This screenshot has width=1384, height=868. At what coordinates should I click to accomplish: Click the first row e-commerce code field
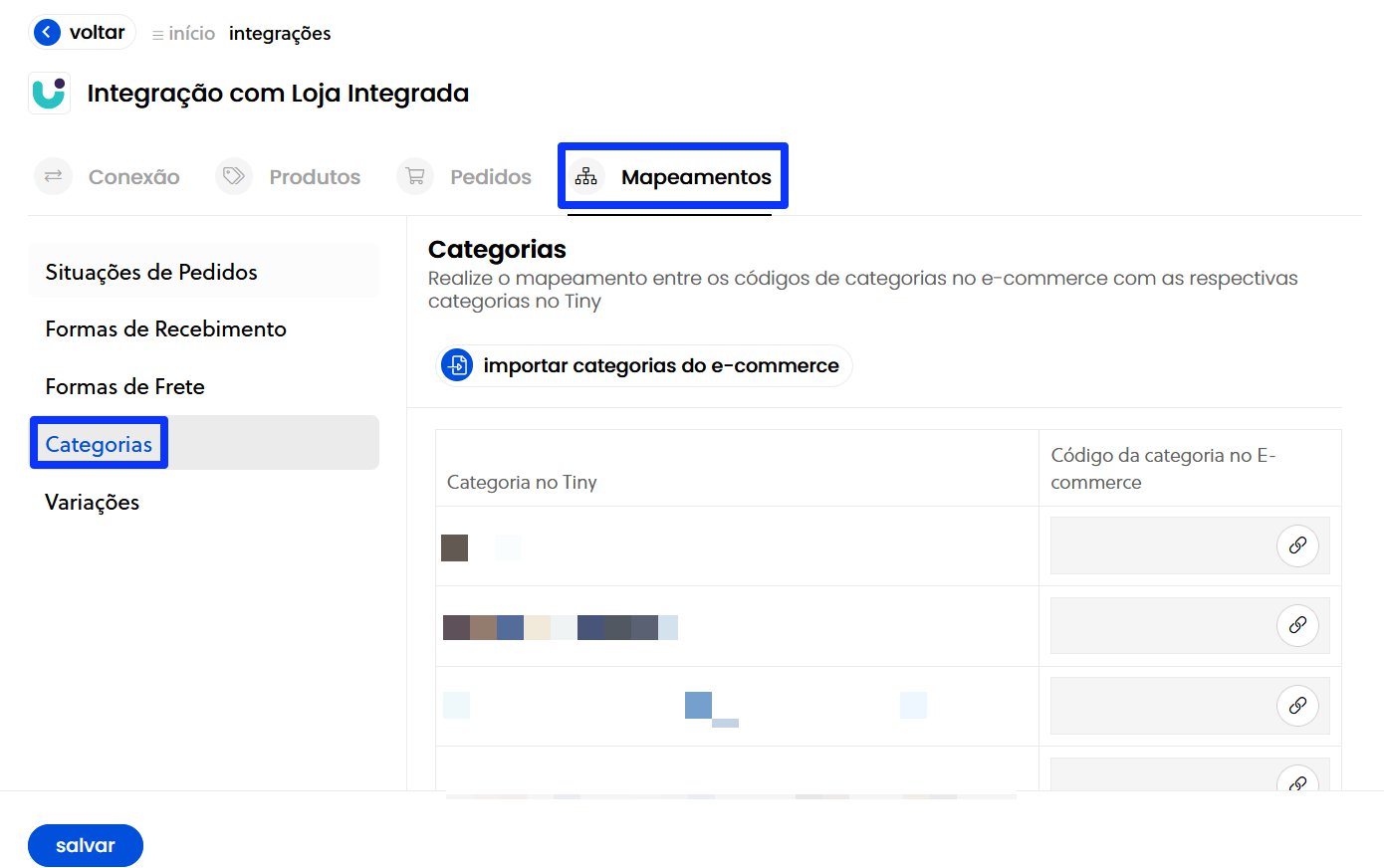click(1190, 545)
